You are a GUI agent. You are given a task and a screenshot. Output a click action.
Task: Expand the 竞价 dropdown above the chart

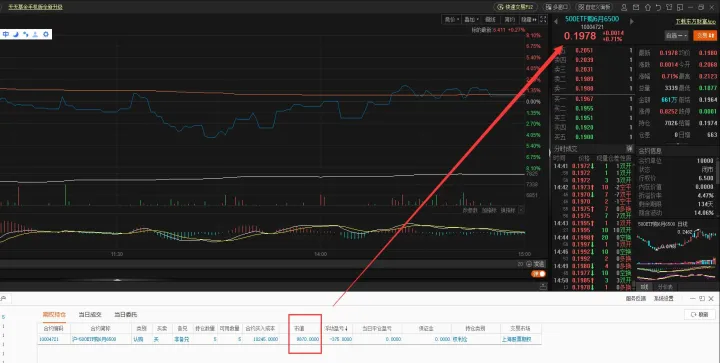coord(451,19)
